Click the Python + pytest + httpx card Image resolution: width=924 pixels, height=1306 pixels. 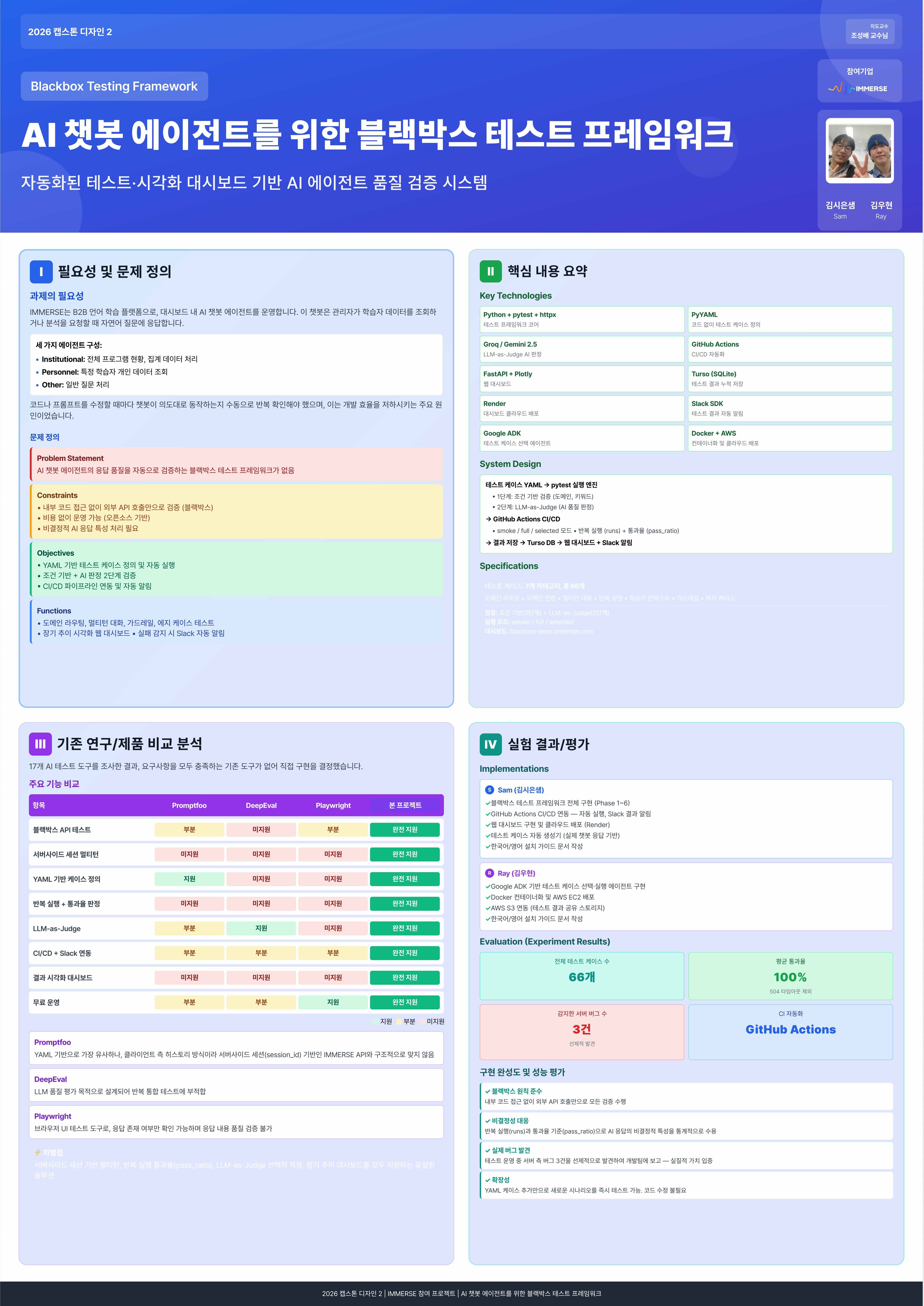582,319
